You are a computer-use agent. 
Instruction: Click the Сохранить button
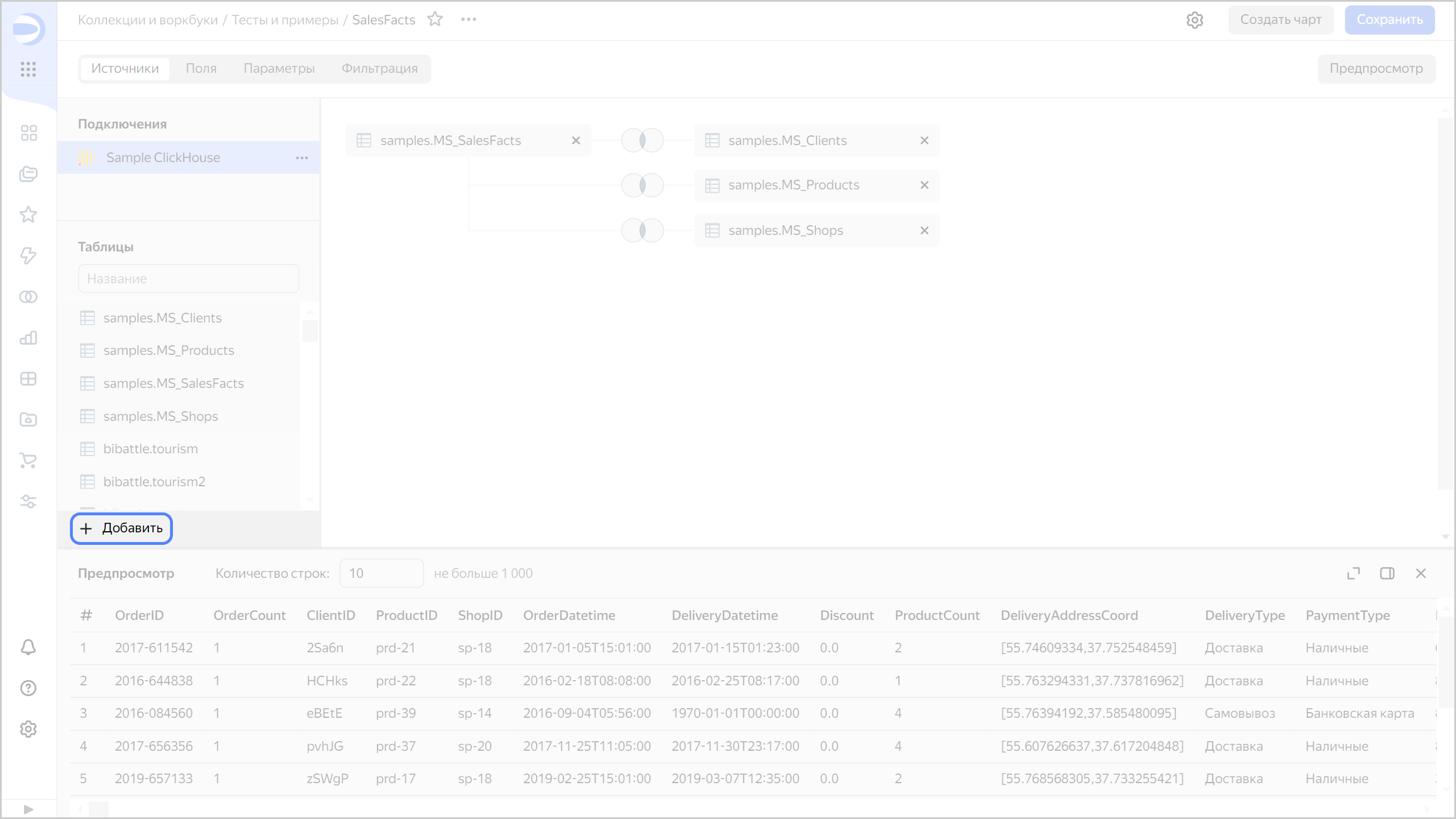1389,19
